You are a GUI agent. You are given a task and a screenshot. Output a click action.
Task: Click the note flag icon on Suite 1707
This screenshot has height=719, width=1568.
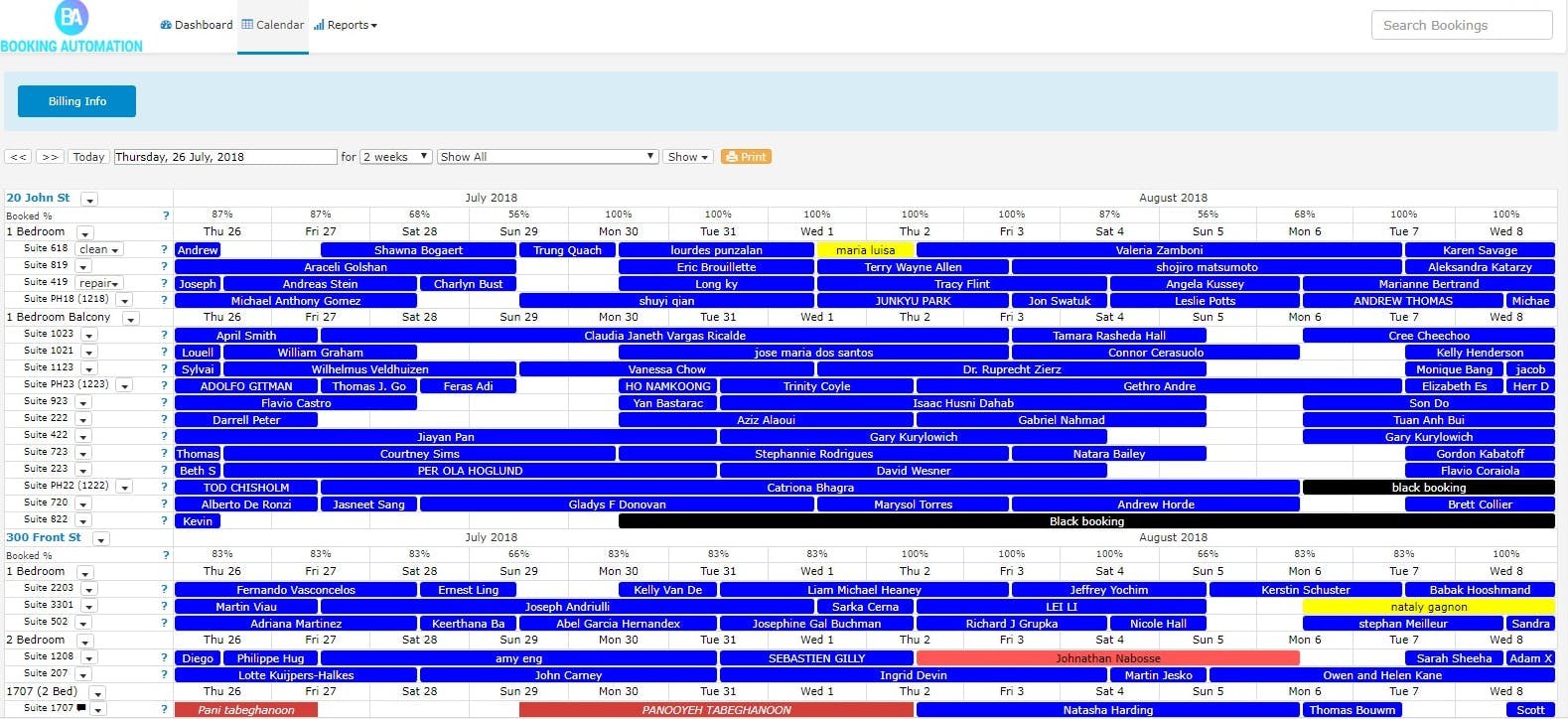pyautogui.click(x=82, y=708)
